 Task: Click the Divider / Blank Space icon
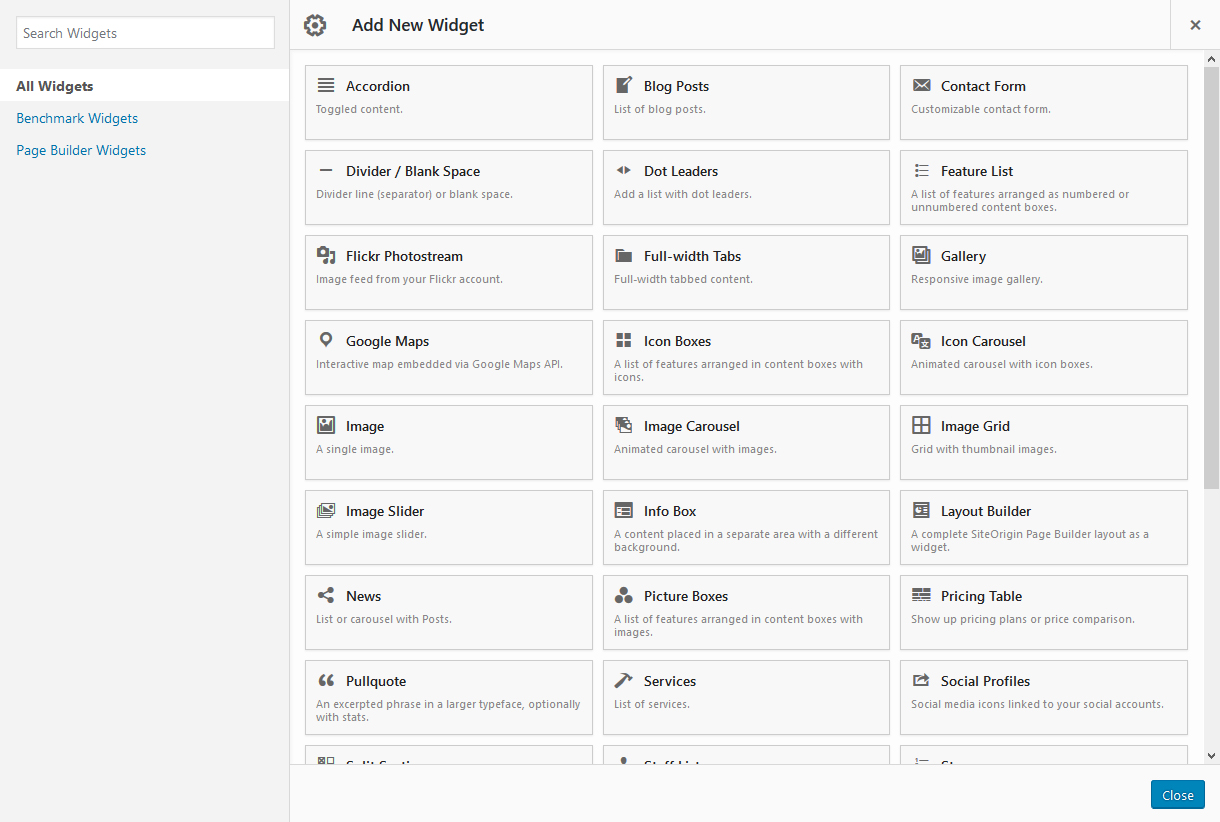tap(326, 171)
